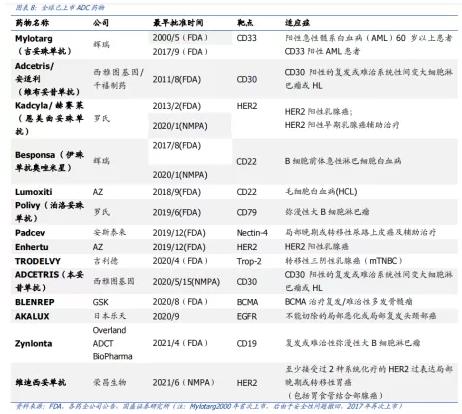Image resolution: width=462 pixels, height=414 pixels.
Task: Click "AZ" company in the Lumoxiti row
Action: pyautogui.click(x=98, y=192)
